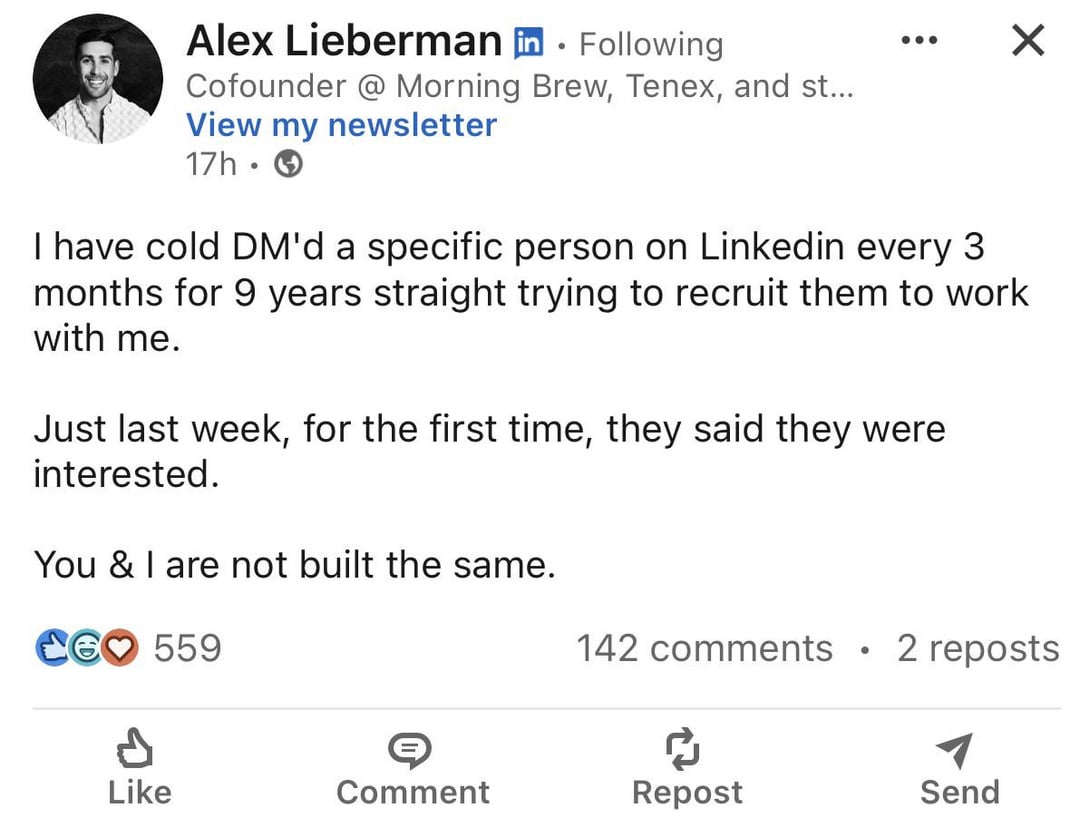Viewport: 1080px width, 827px height.
Task: Click the heart love reaction icon
Action: point(121,648)
